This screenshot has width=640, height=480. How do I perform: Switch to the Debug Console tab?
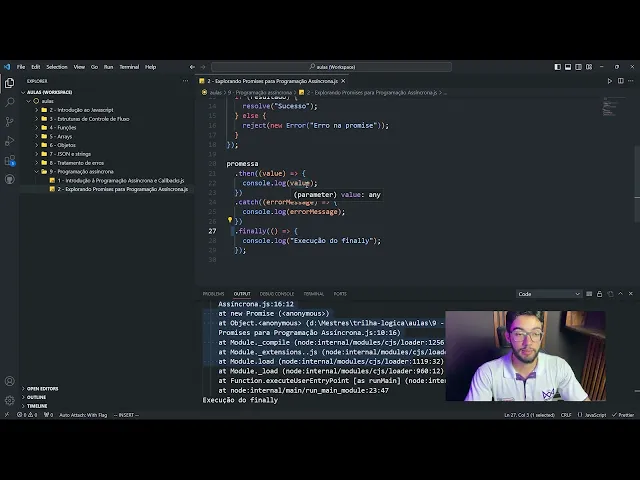(x=277, y=294)
